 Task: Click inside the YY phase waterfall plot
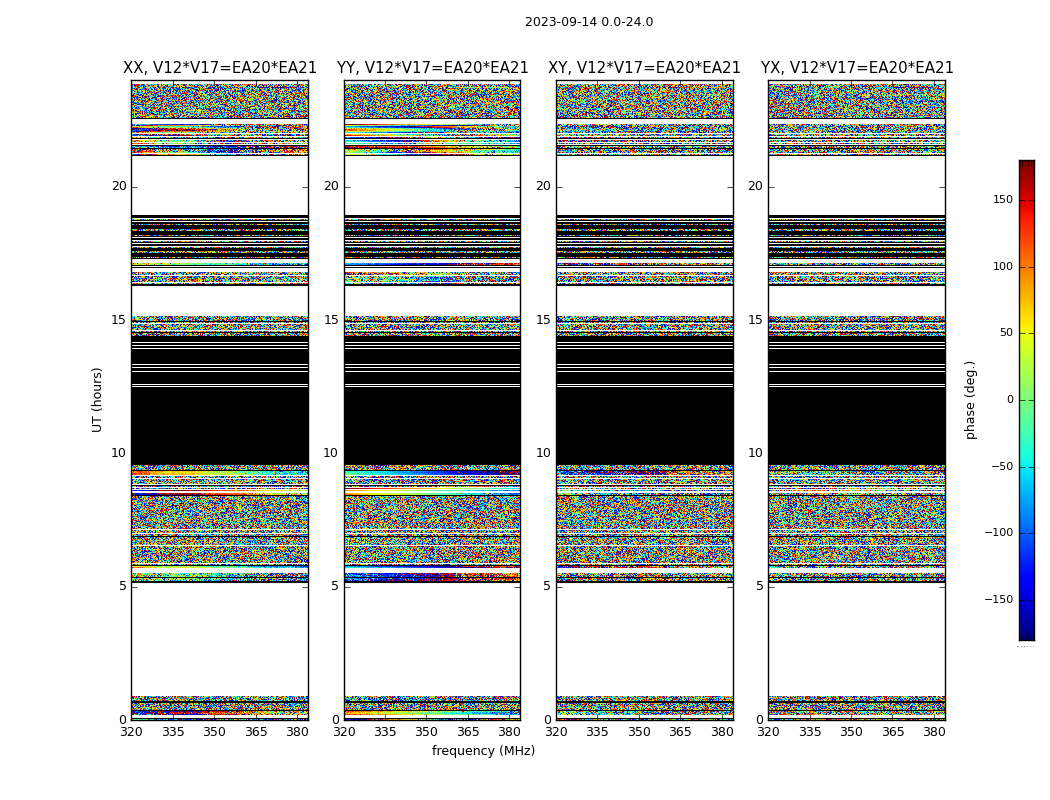point(433,400)
